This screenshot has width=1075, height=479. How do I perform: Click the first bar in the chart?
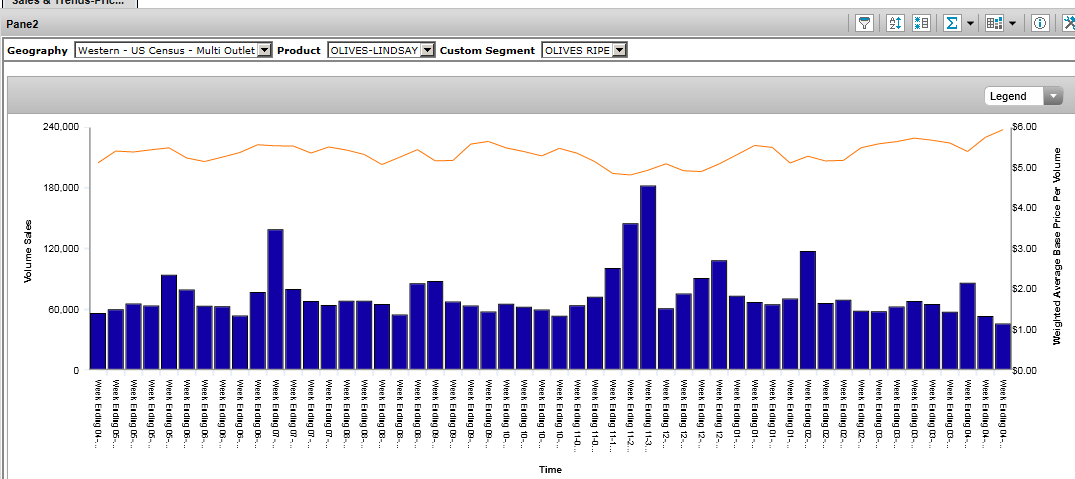(x=98, y=341)
